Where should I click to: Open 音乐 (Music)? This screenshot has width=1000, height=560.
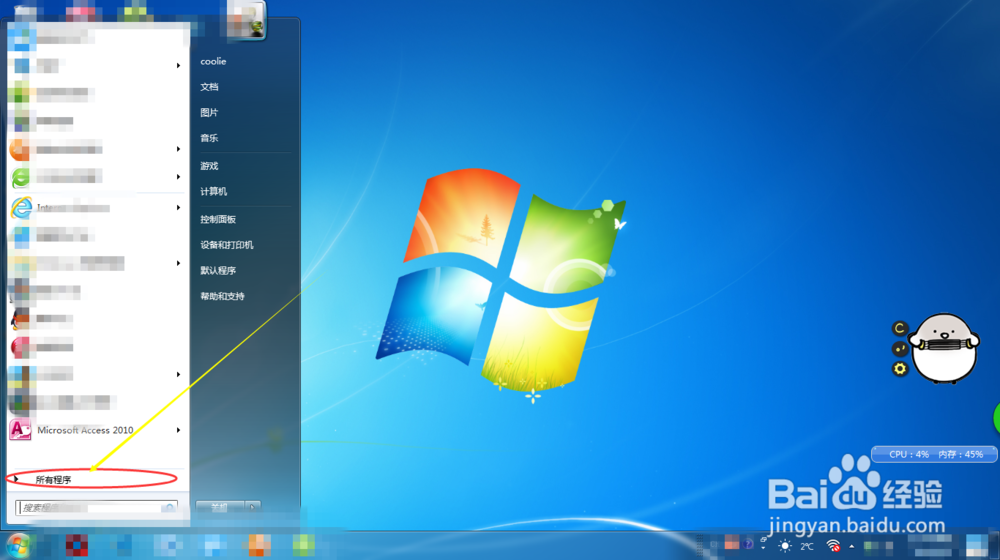point(209,138)
